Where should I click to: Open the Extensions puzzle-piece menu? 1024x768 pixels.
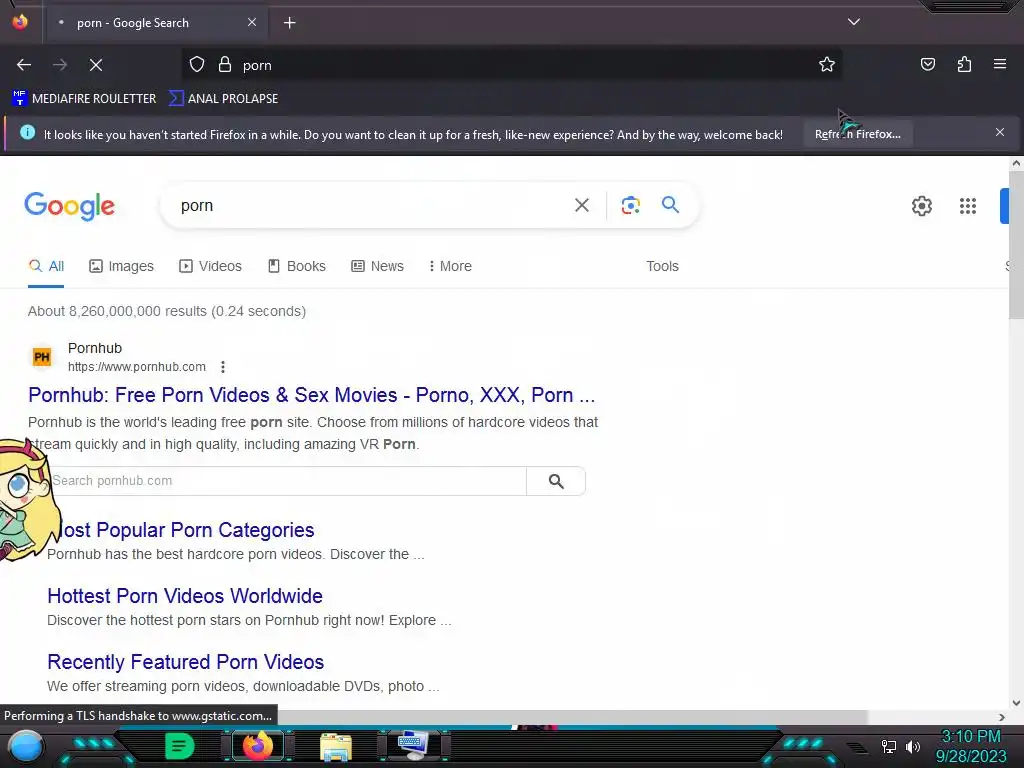click(964, 64)
